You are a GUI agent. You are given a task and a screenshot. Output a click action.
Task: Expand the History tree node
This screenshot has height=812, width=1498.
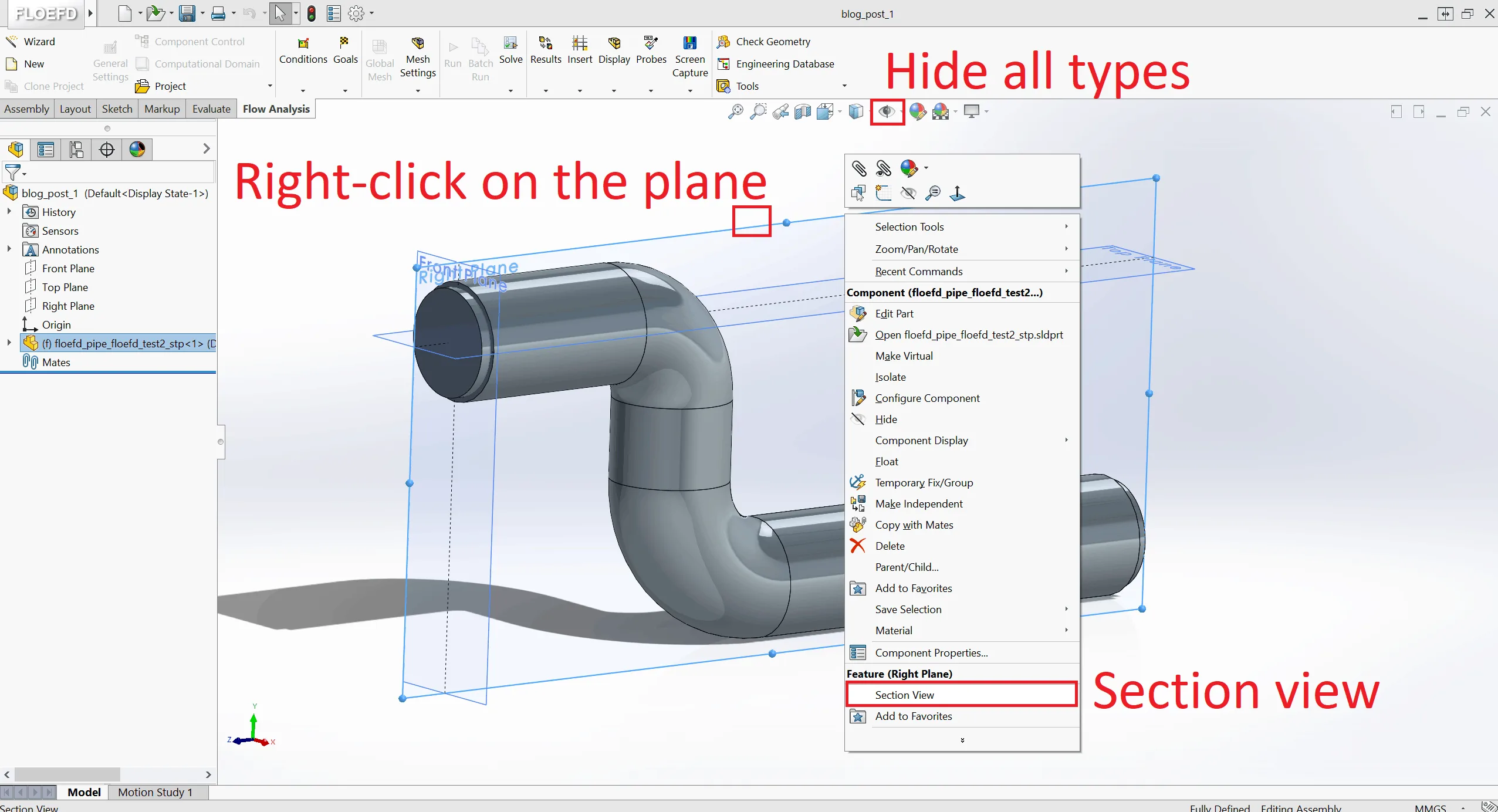9,212
